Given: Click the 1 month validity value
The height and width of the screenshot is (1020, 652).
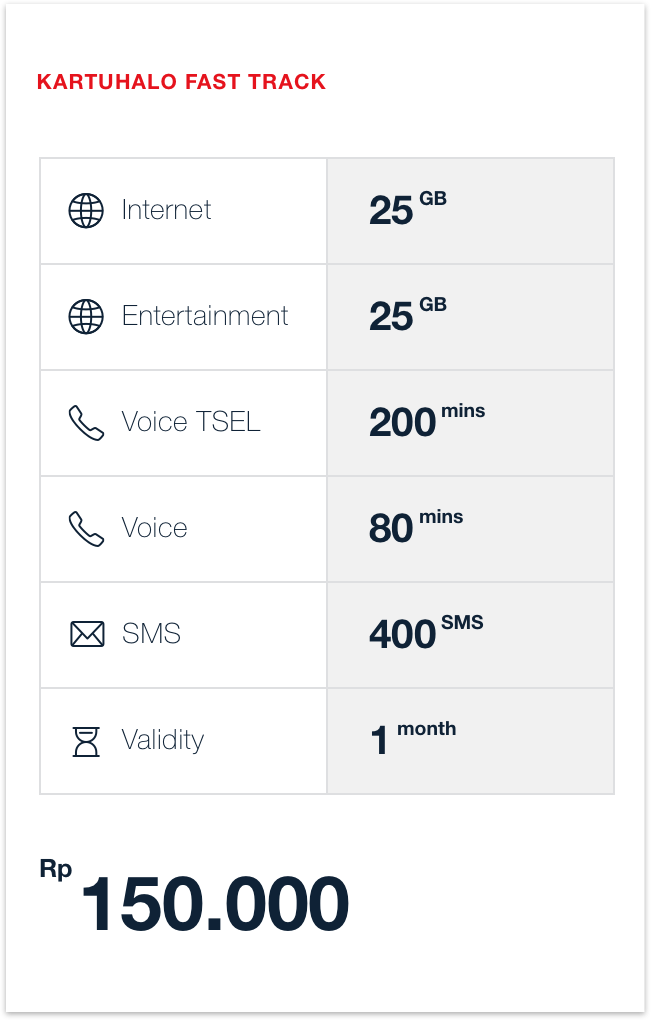Looking at the screenshot, I should [412, 738].
